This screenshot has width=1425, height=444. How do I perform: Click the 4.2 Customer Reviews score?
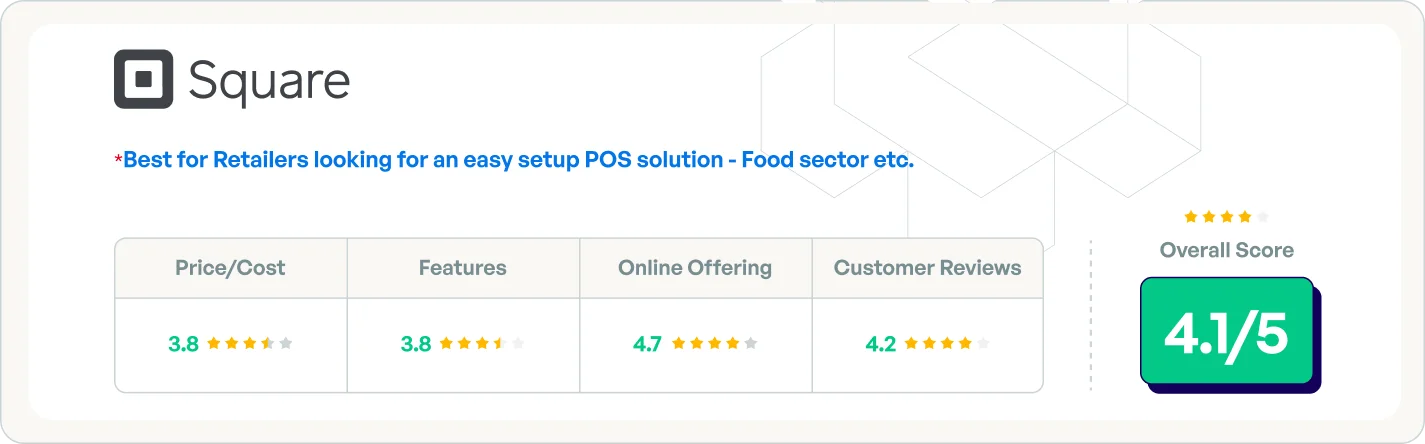[880, 344]
